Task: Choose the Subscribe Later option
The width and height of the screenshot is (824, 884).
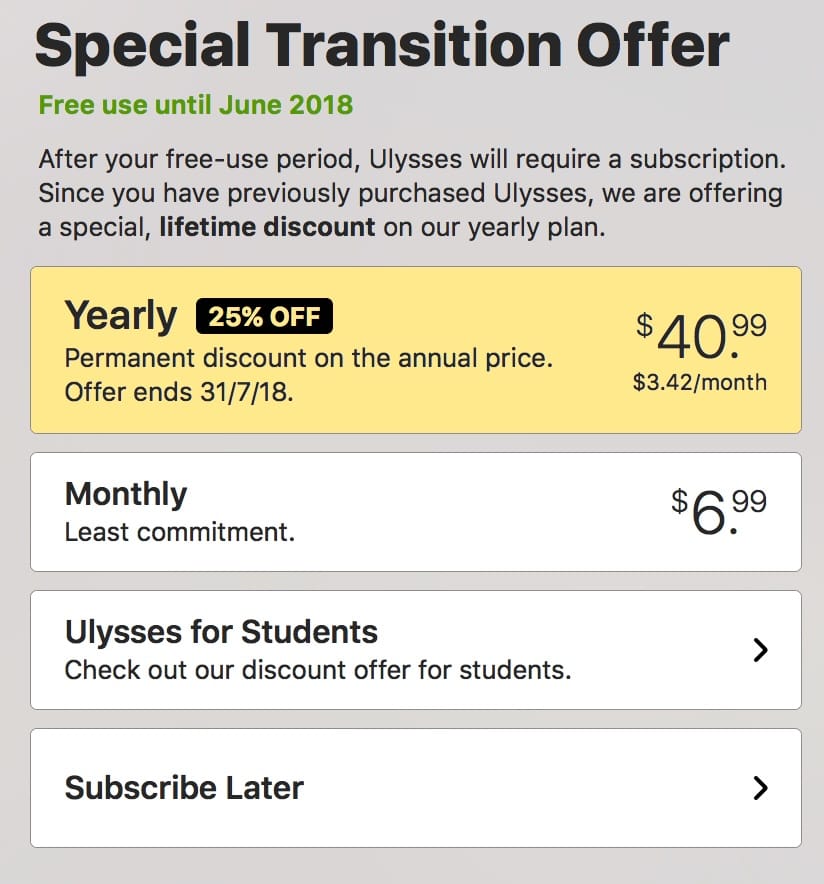Action: (x=184, y=787)
